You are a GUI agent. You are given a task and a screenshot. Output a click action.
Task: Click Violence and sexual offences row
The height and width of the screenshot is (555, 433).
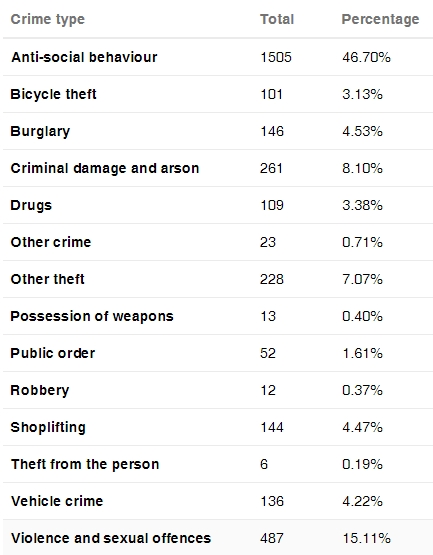point(218,537)
